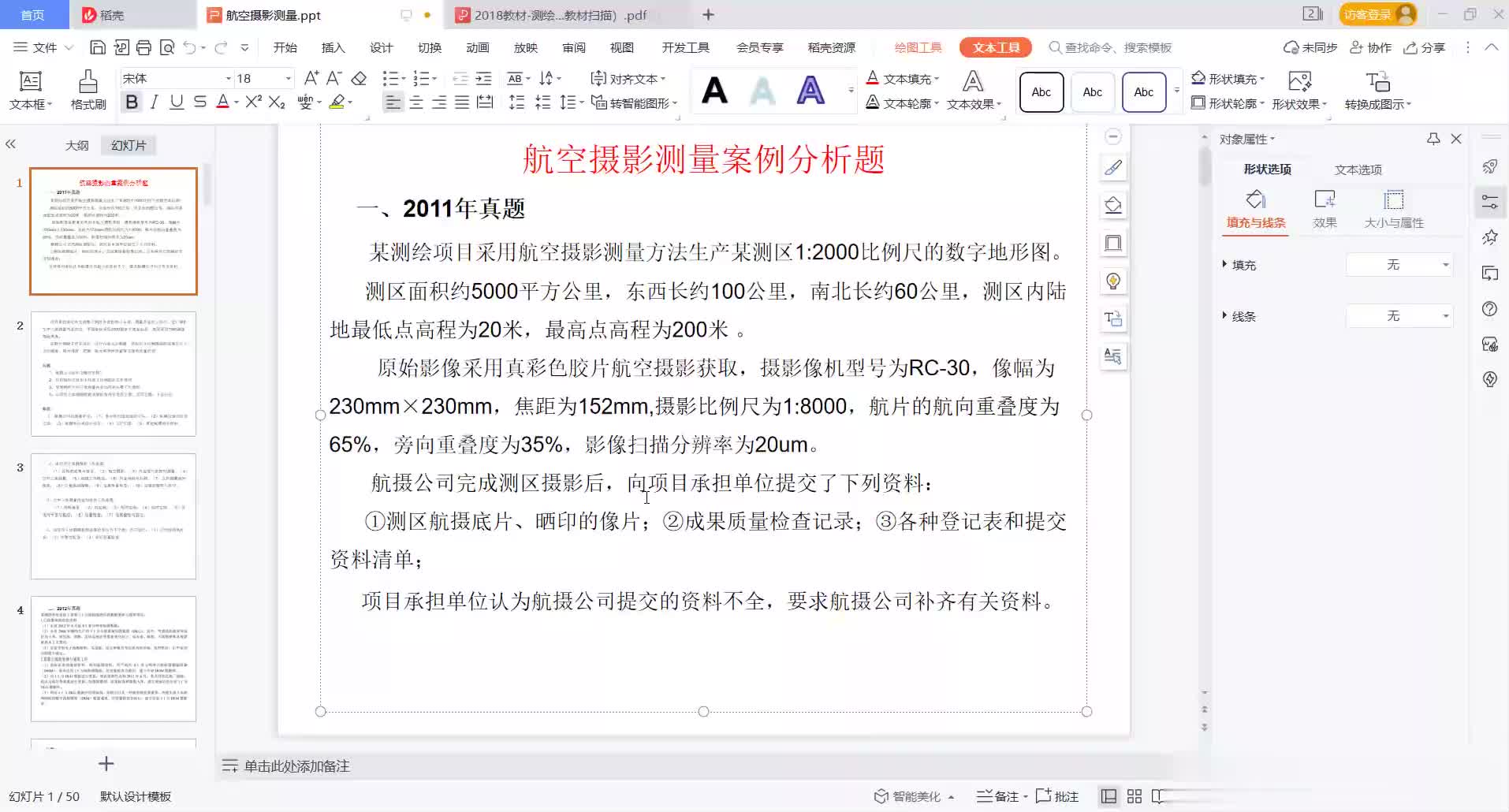
Task: Click the save icon in quick toolbar
Action: 98,47
